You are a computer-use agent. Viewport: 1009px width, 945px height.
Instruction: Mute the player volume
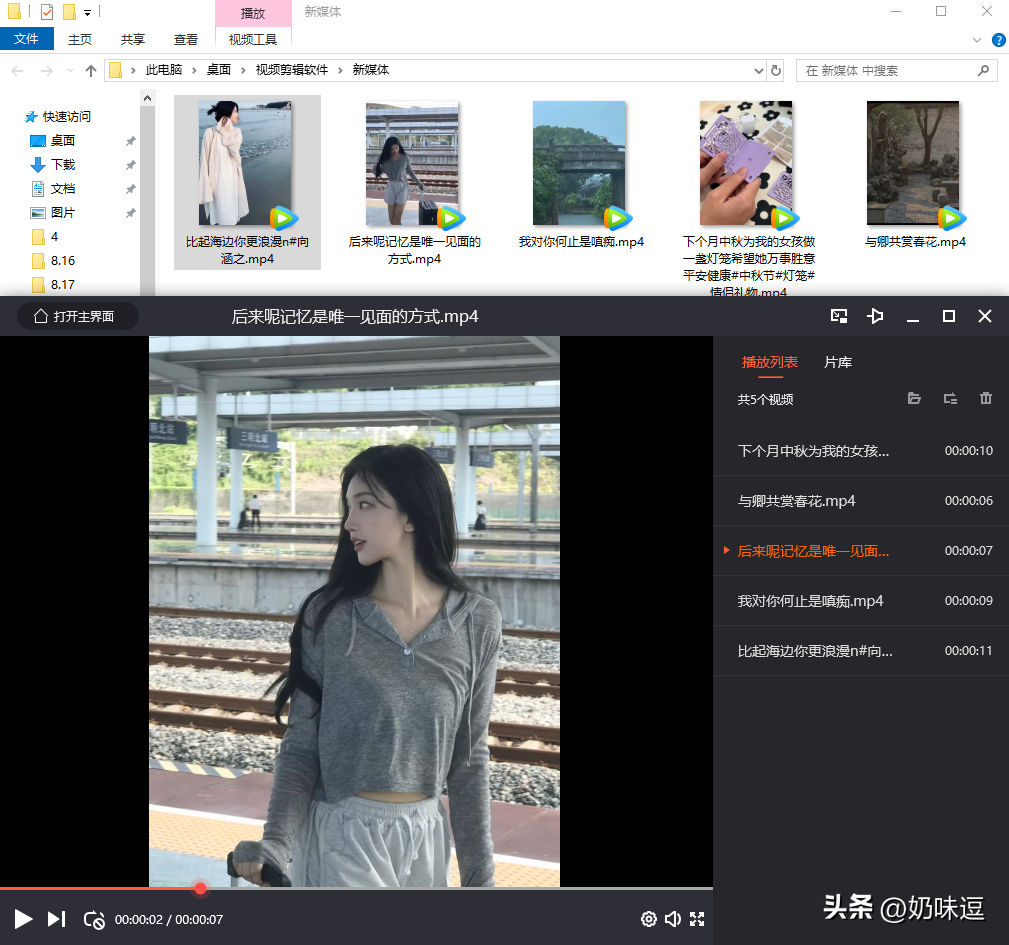(672, 919)
